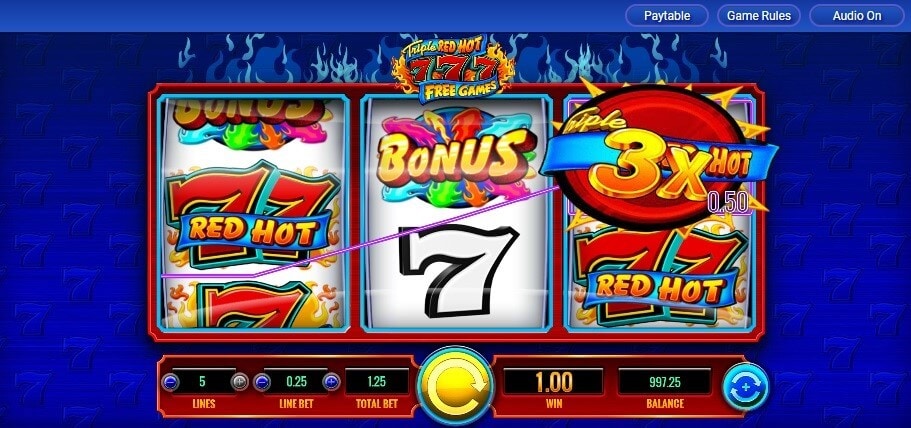The width and height of the screenshot is (911, 428).
Task: Toggle the Audio On setting
Action: [x=857, y=16]
